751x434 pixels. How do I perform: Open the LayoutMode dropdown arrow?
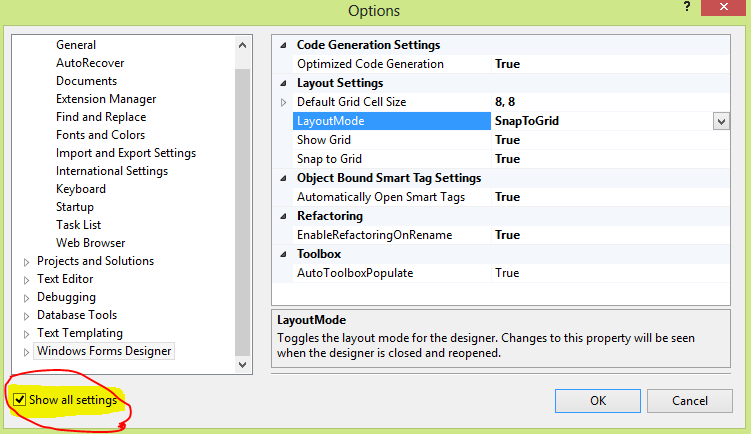[721, 121]
